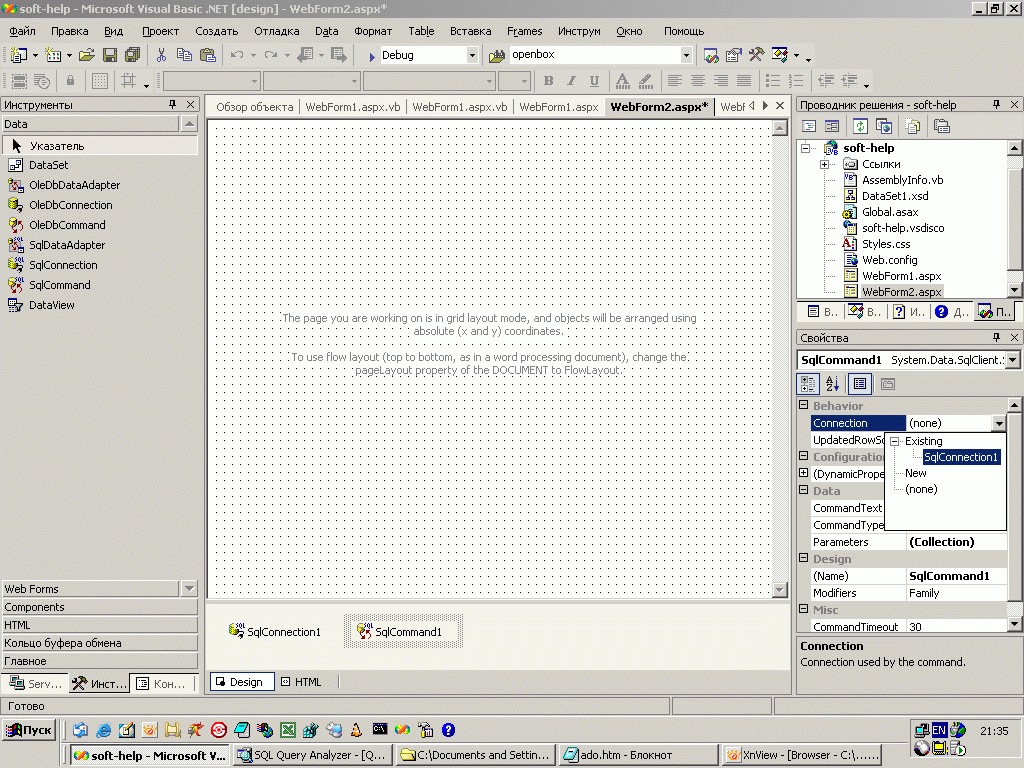The image size is (1024, 768).
Task: Click the designer vertical scrollbar down arrow
Action: click(779, 590)
